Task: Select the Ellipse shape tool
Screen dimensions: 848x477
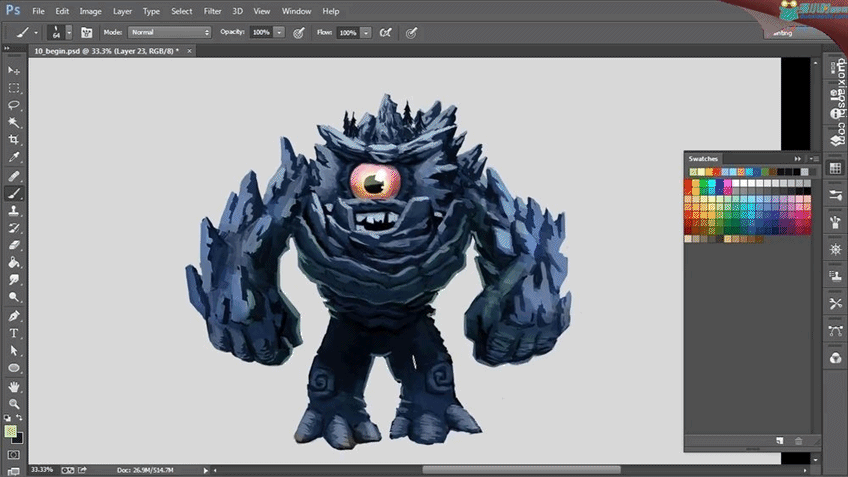Action: (14, 368)
